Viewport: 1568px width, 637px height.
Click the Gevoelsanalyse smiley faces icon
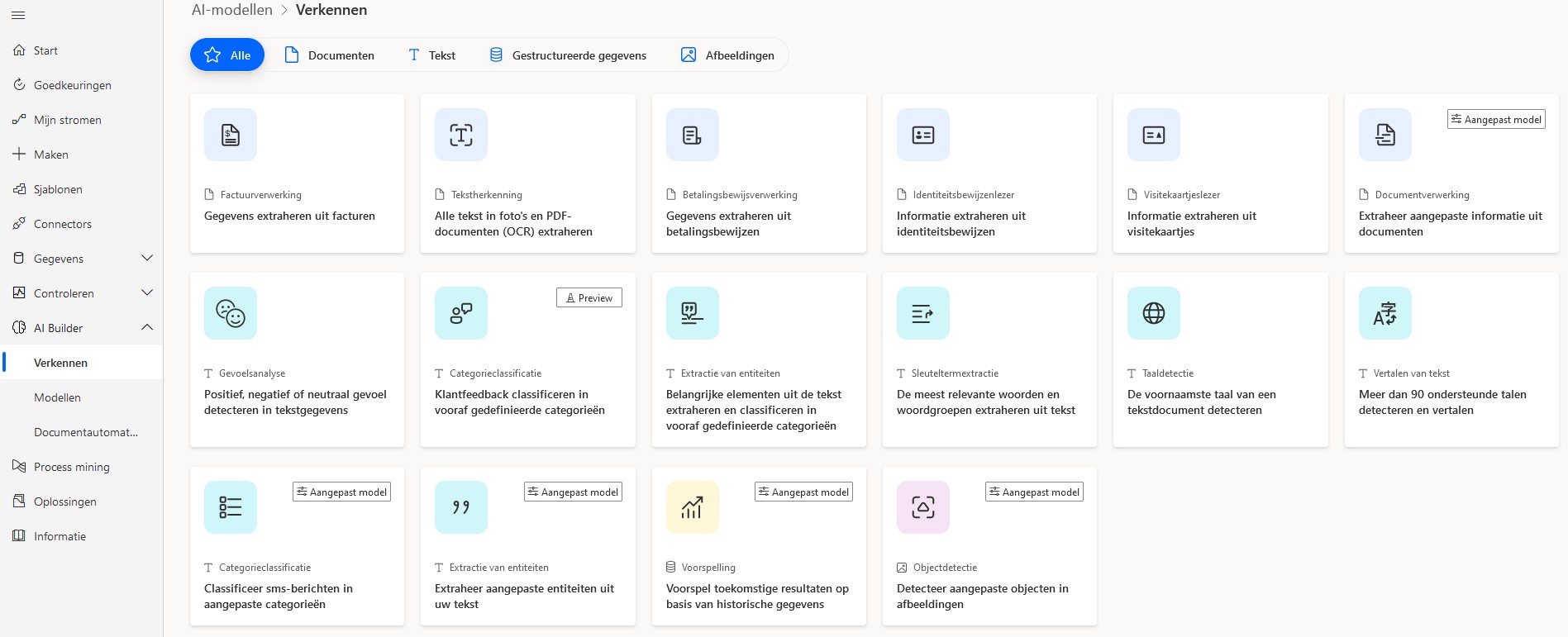[231, 313]
